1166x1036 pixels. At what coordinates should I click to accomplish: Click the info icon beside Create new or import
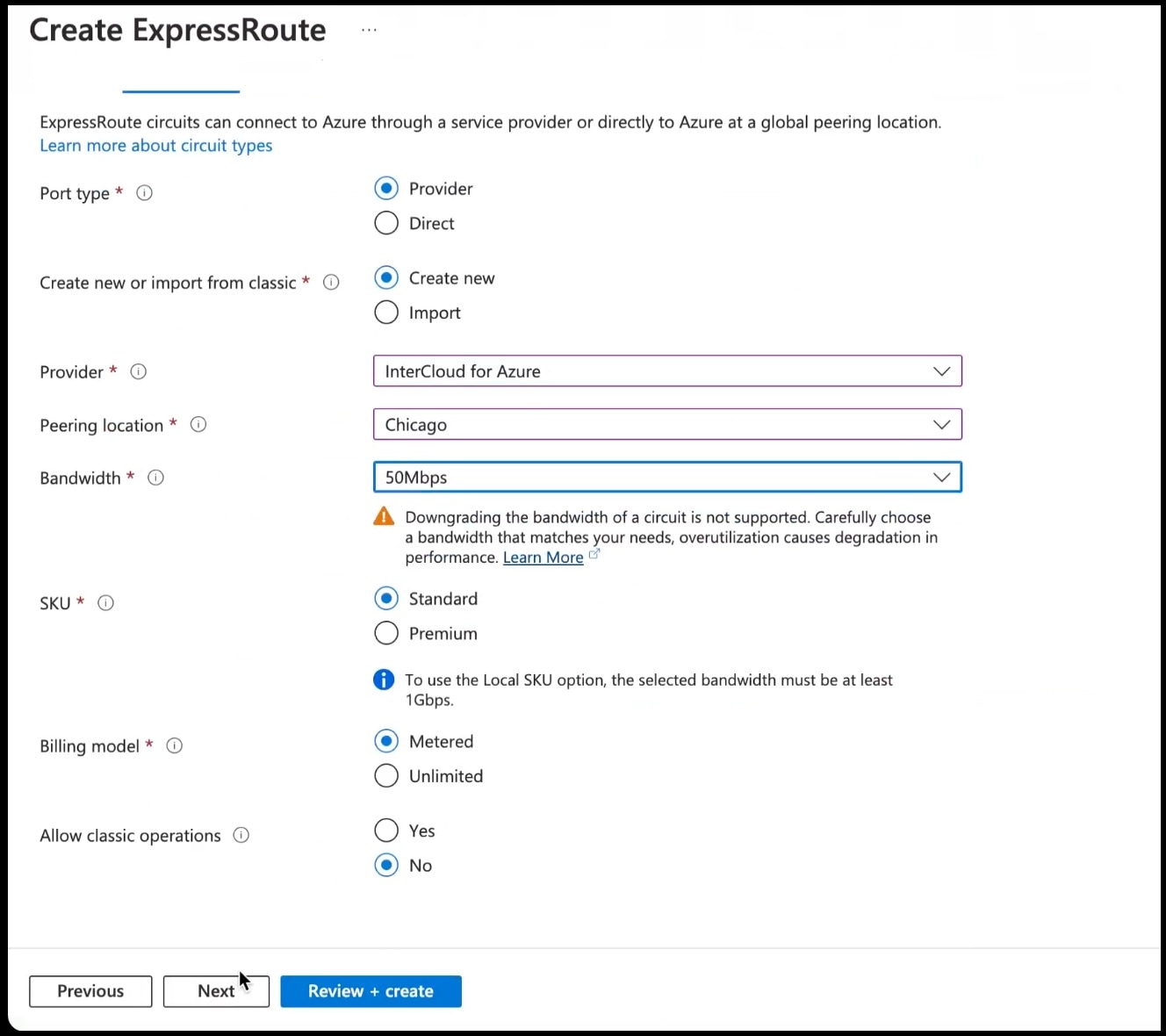331,282
